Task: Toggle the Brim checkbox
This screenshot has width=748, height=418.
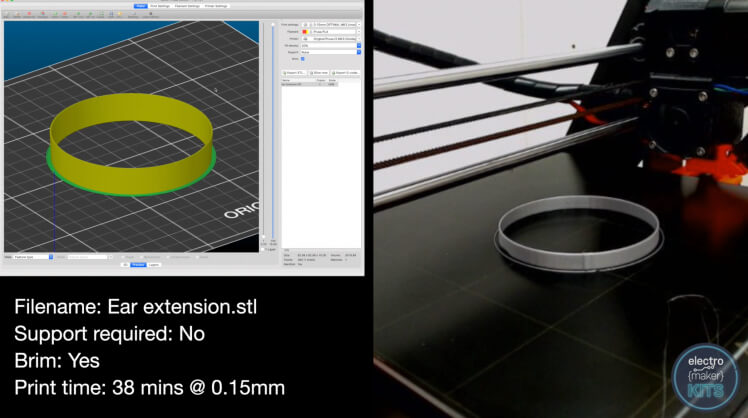Action: pos(302,59)
